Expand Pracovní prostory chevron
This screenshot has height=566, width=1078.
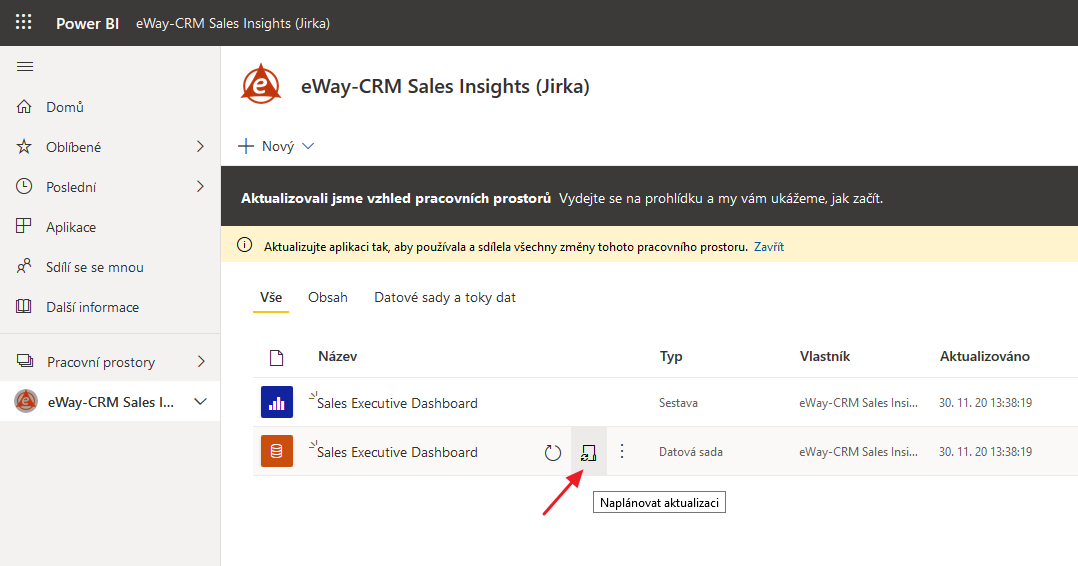point(201,361)
